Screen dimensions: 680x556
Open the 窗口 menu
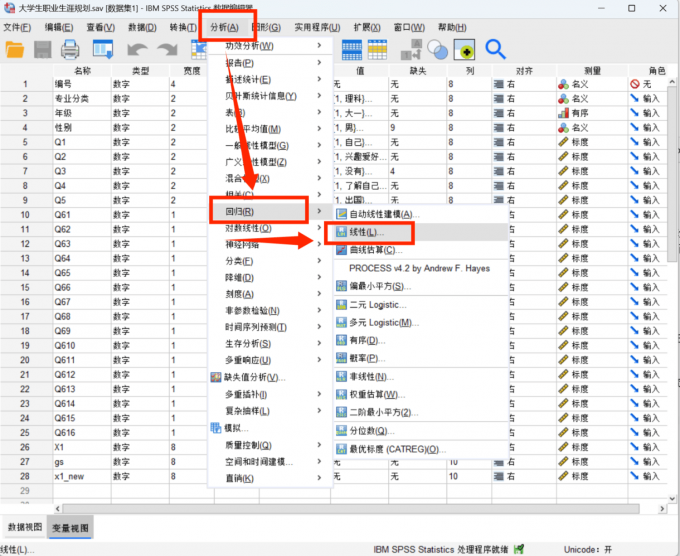[x=409, y=27]
